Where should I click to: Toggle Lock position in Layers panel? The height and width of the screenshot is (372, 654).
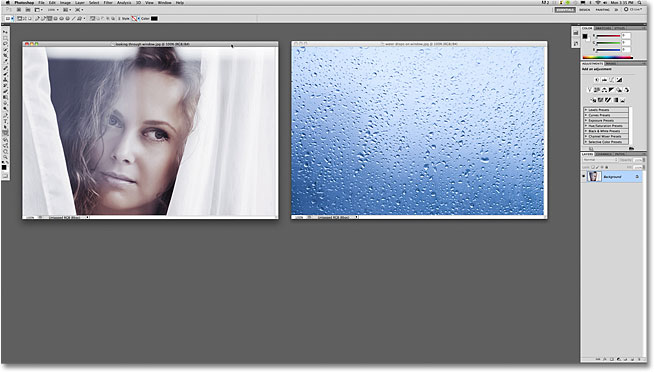(x=602, y=167)
